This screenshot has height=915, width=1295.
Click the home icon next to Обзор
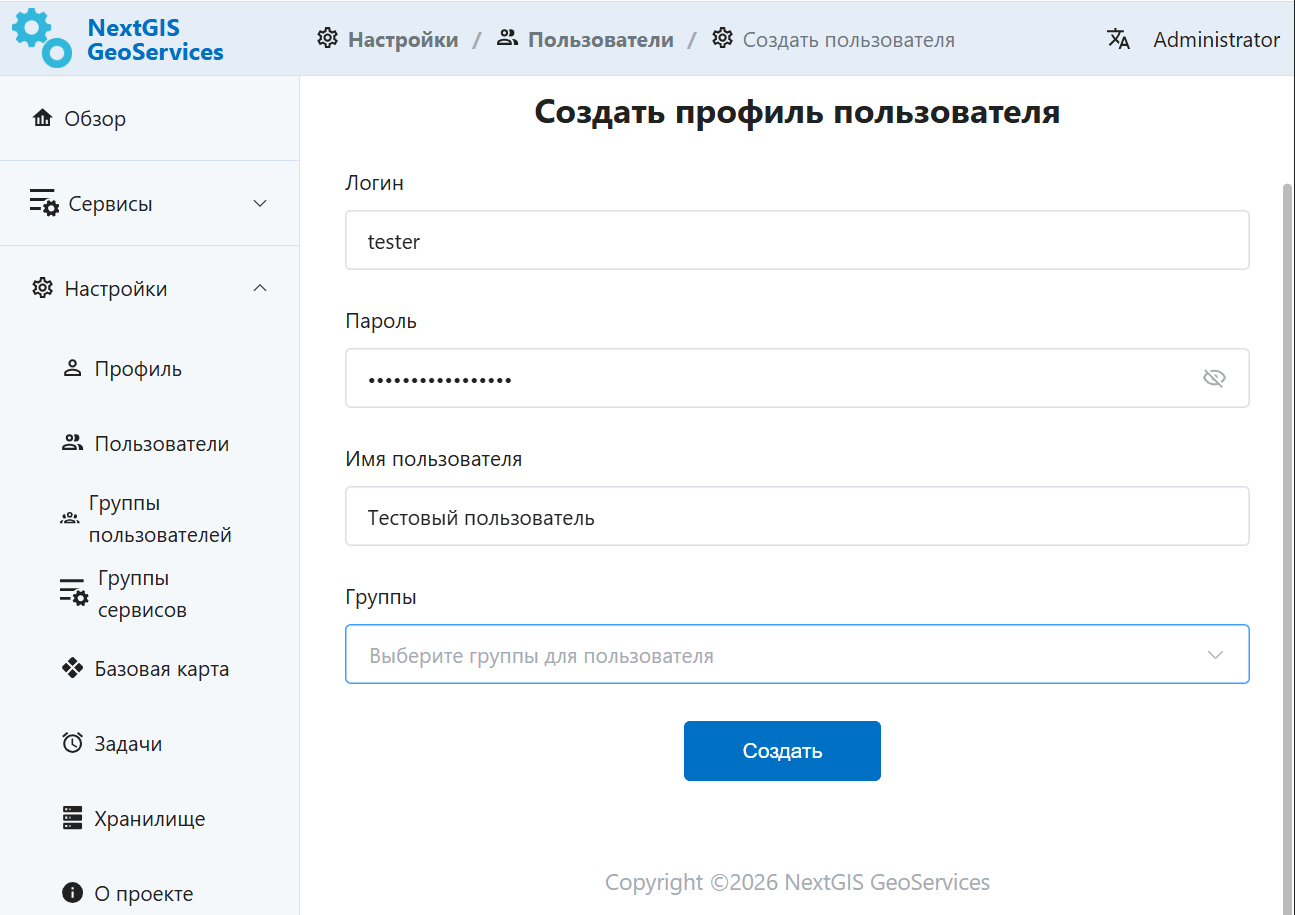(x=42, y=119)
